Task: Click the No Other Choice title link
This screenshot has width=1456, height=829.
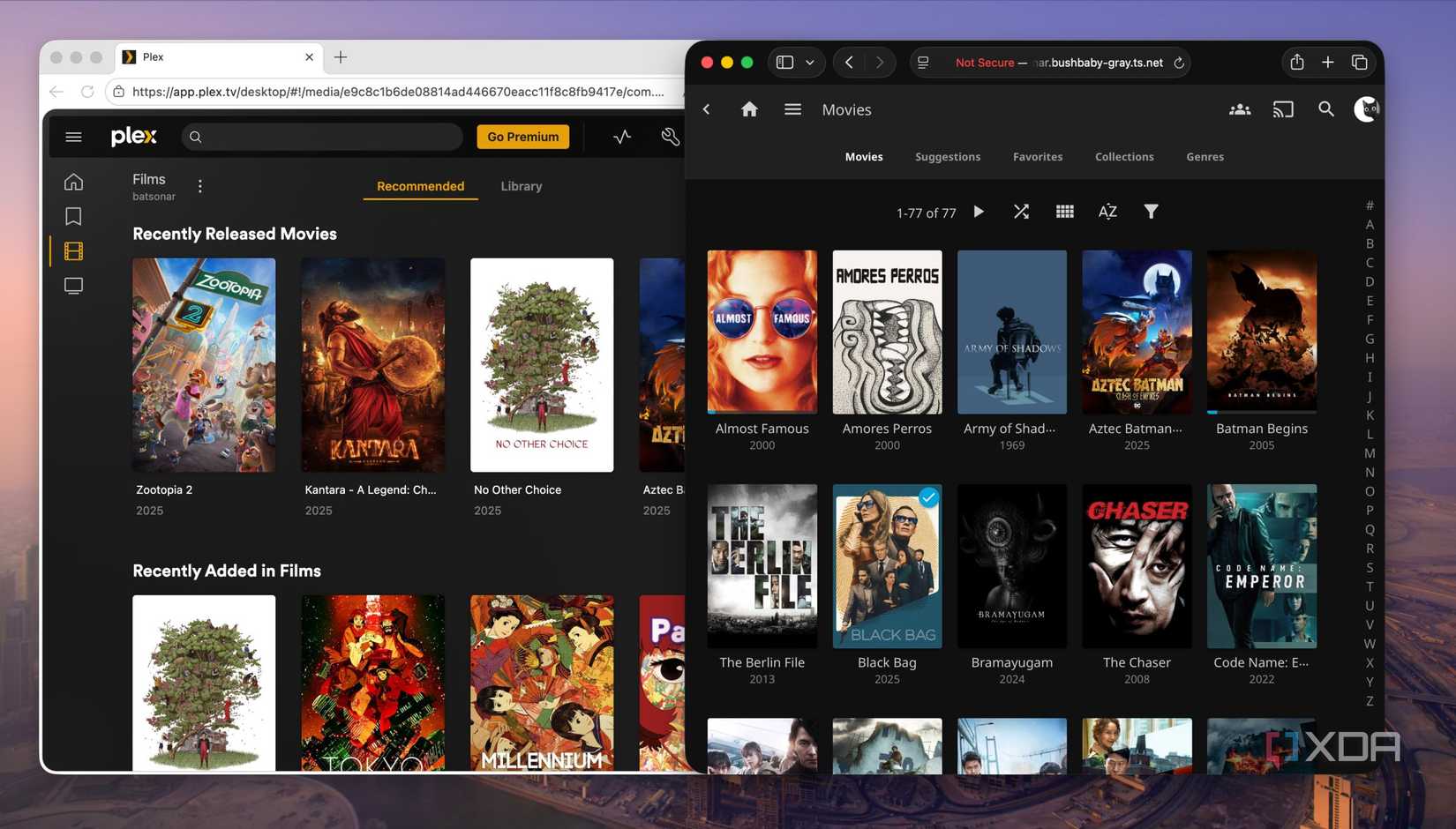Action: click(x=517, y=489)
